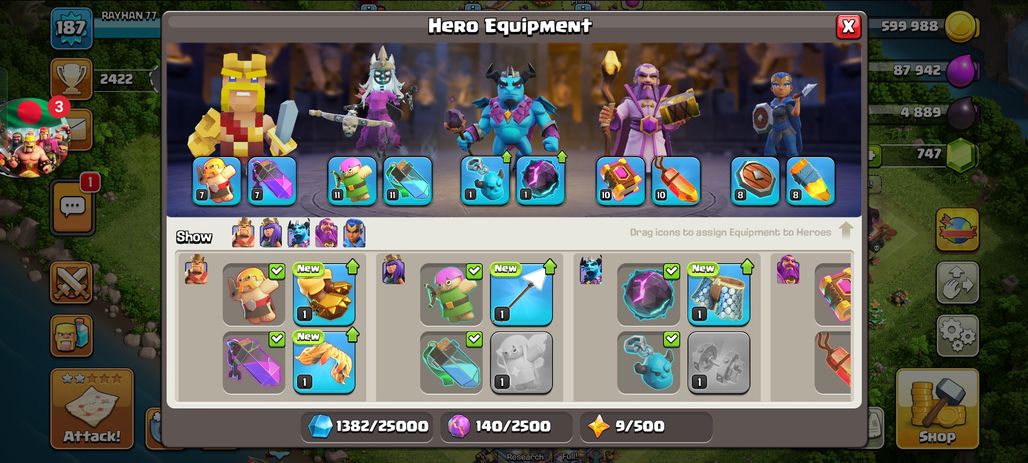Choose the new Giant Arrow equipment
This screenshot has width=1028, height=463.
[x=521, y=294]
